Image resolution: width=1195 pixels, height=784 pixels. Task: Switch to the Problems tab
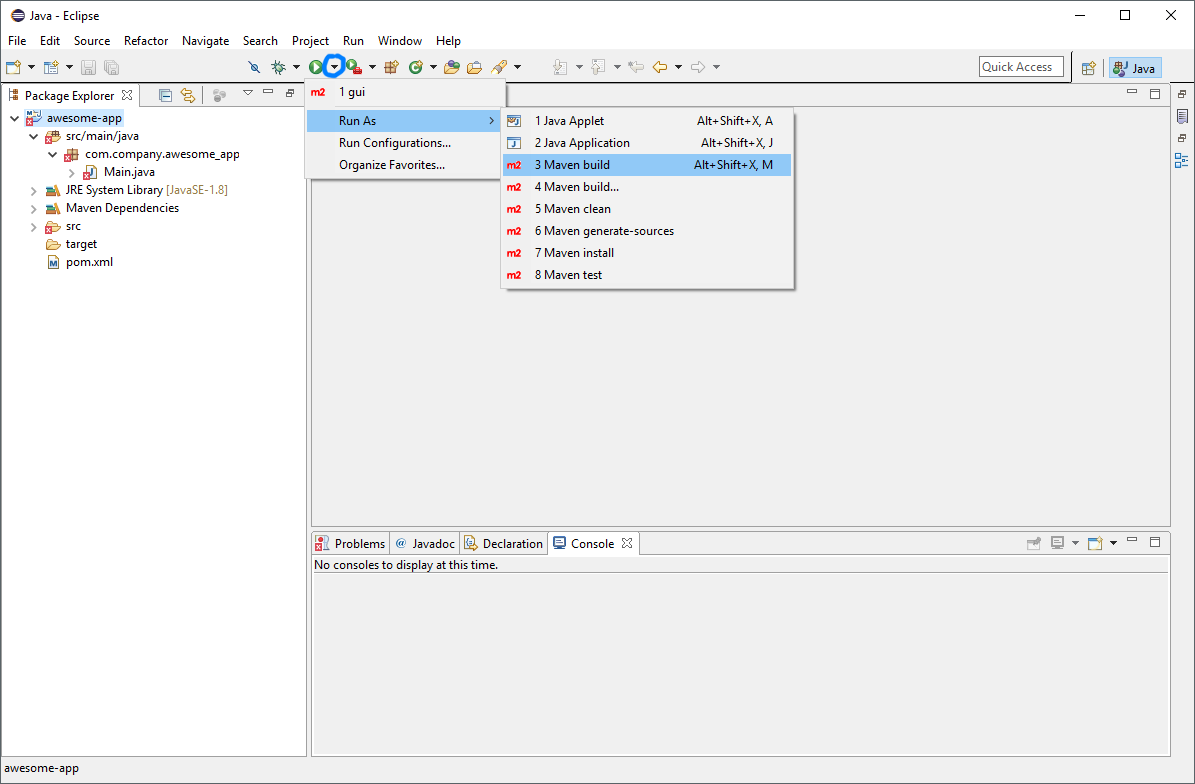[351, 543]
